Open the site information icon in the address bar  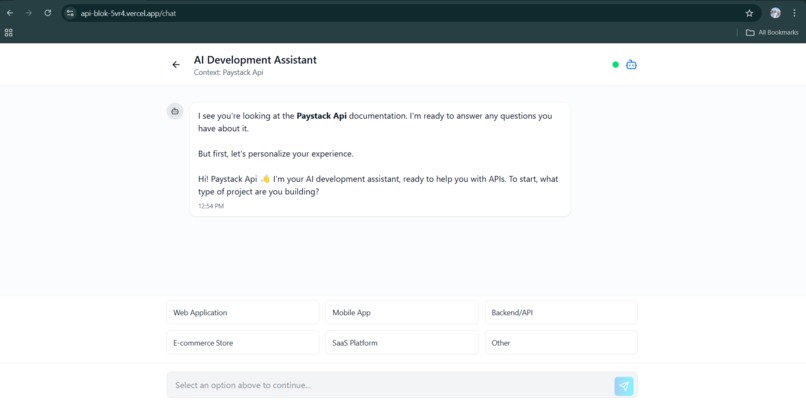(x=70, y=13)
